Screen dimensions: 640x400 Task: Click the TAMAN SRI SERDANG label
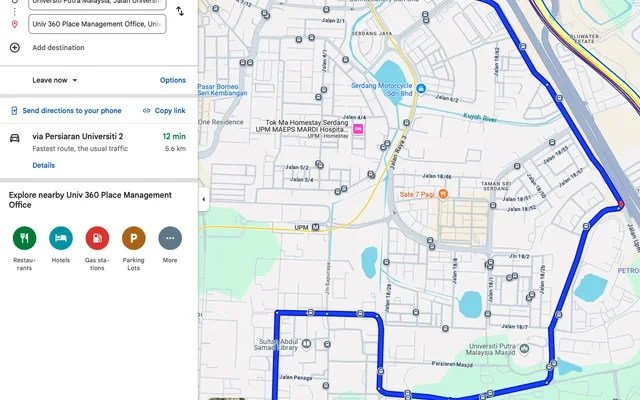pyautogui.click(x=496, y=186)
